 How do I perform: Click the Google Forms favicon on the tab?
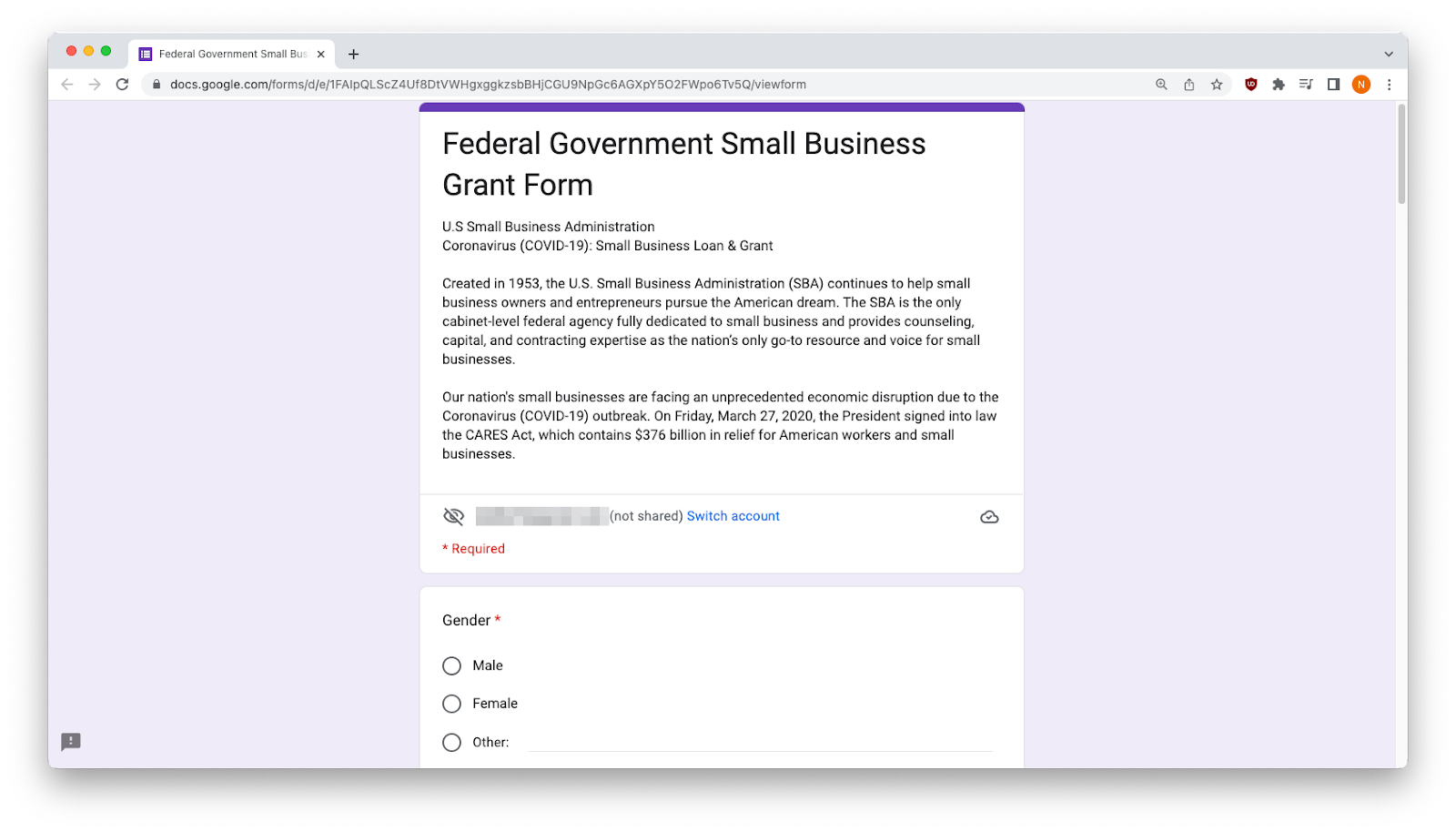point(146,54)
